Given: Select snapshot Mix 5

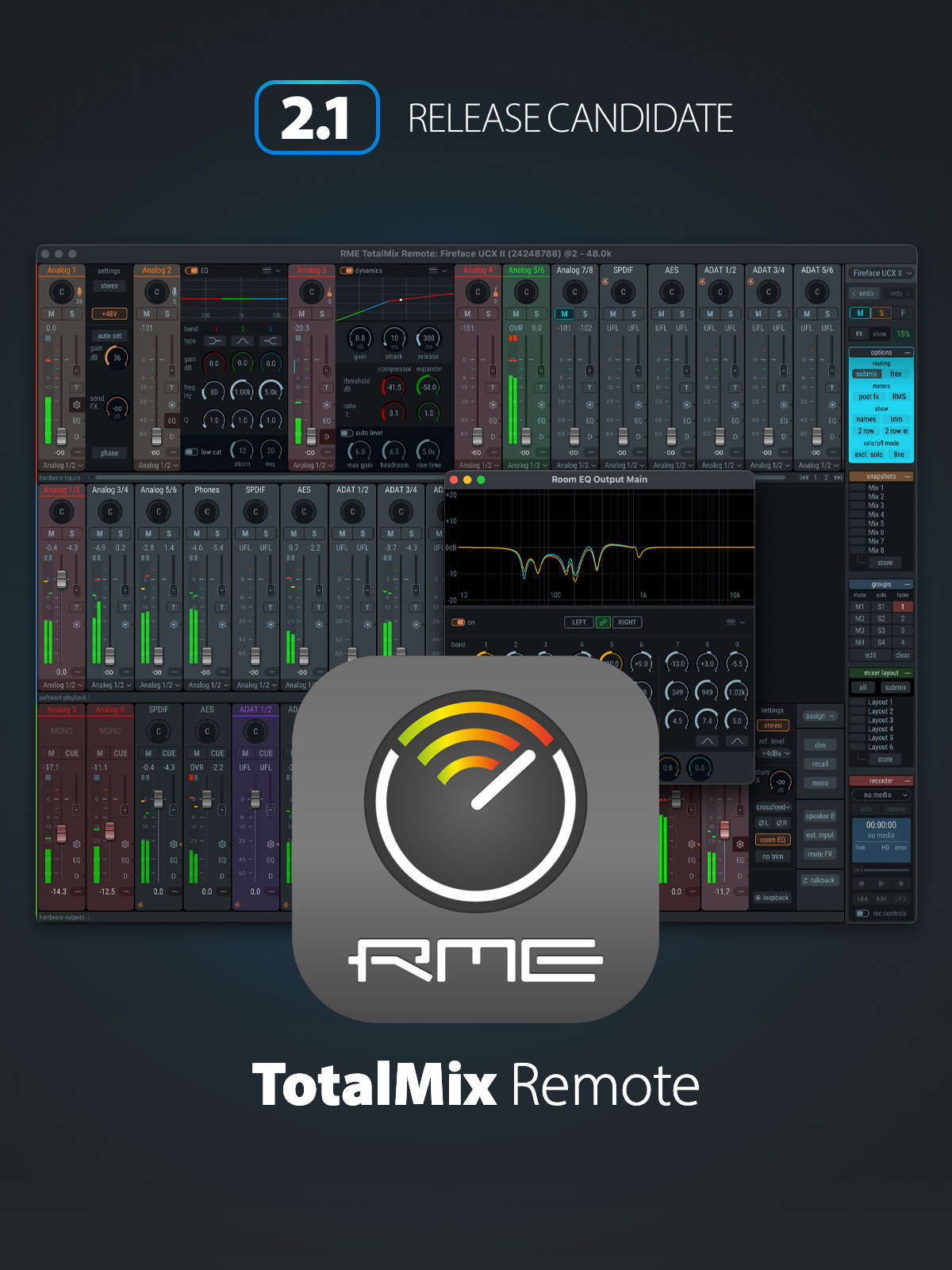Looking at the screenshot, I should click(876, 523).
